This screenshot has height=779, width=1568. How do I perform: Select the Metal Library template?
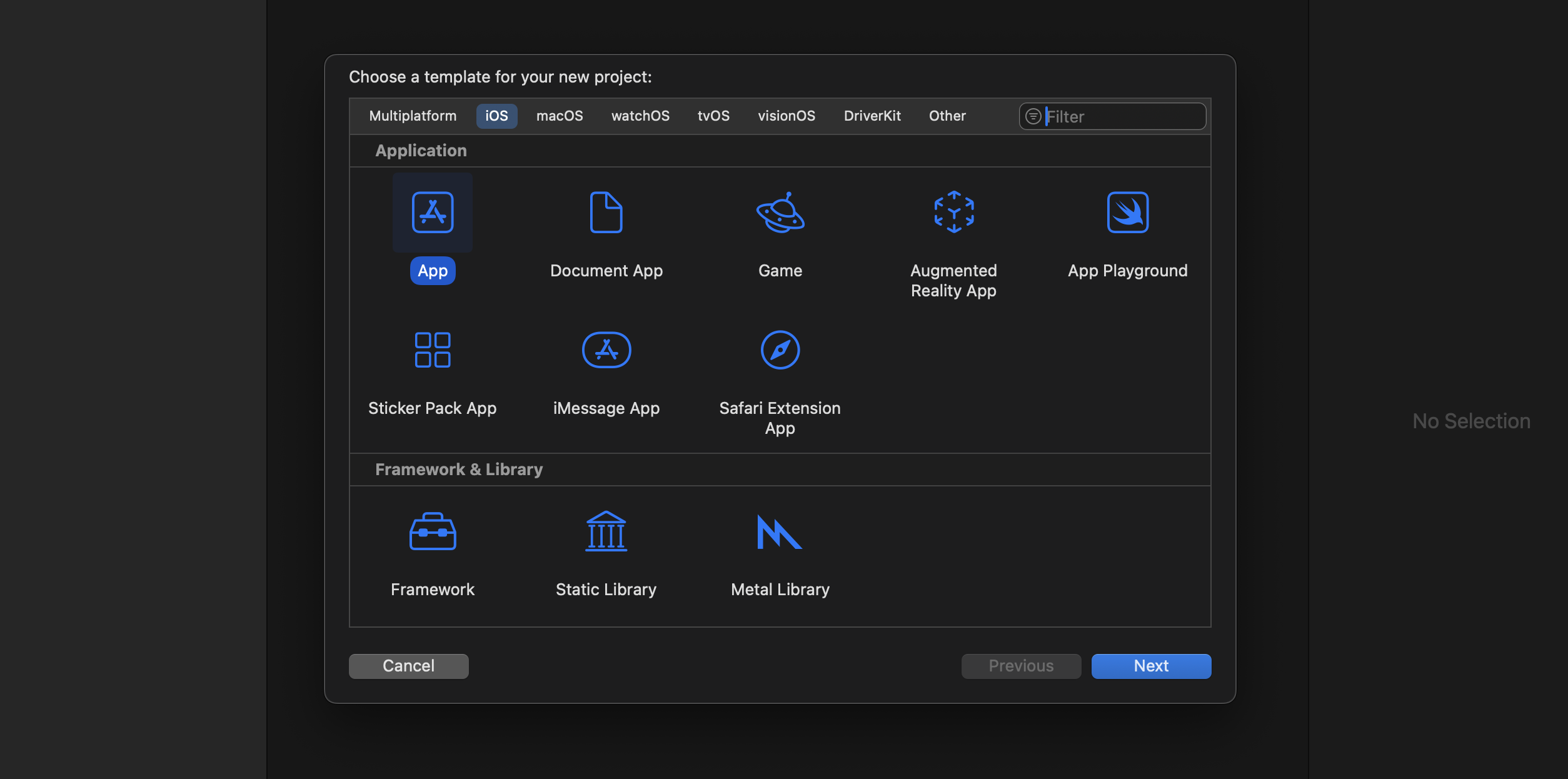tap(780, 531)
